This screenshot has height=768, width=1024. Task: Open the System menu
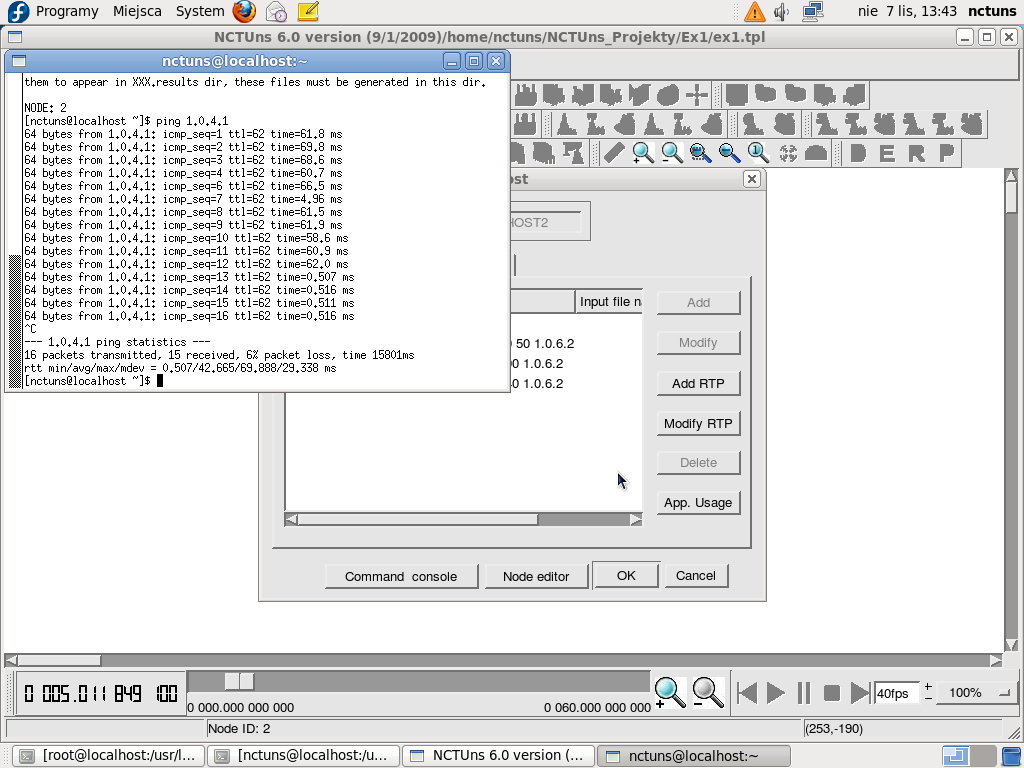(200, 11)
